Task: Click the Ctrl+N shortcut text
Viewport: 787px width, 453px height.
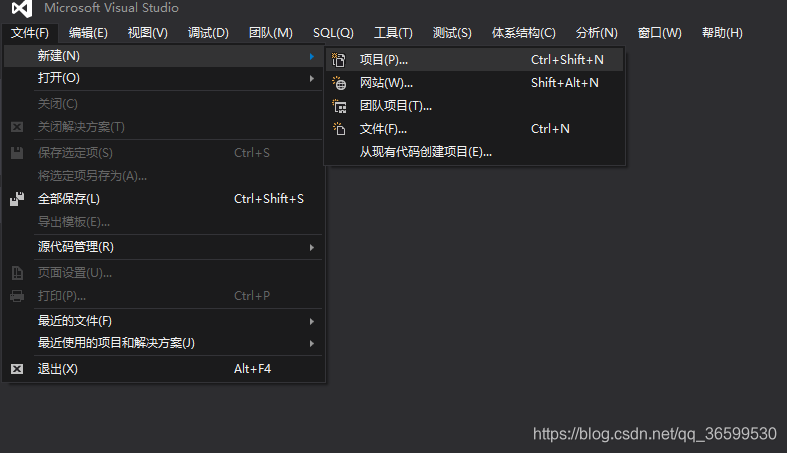Action: pyautogui.click(x=550, y=129)
